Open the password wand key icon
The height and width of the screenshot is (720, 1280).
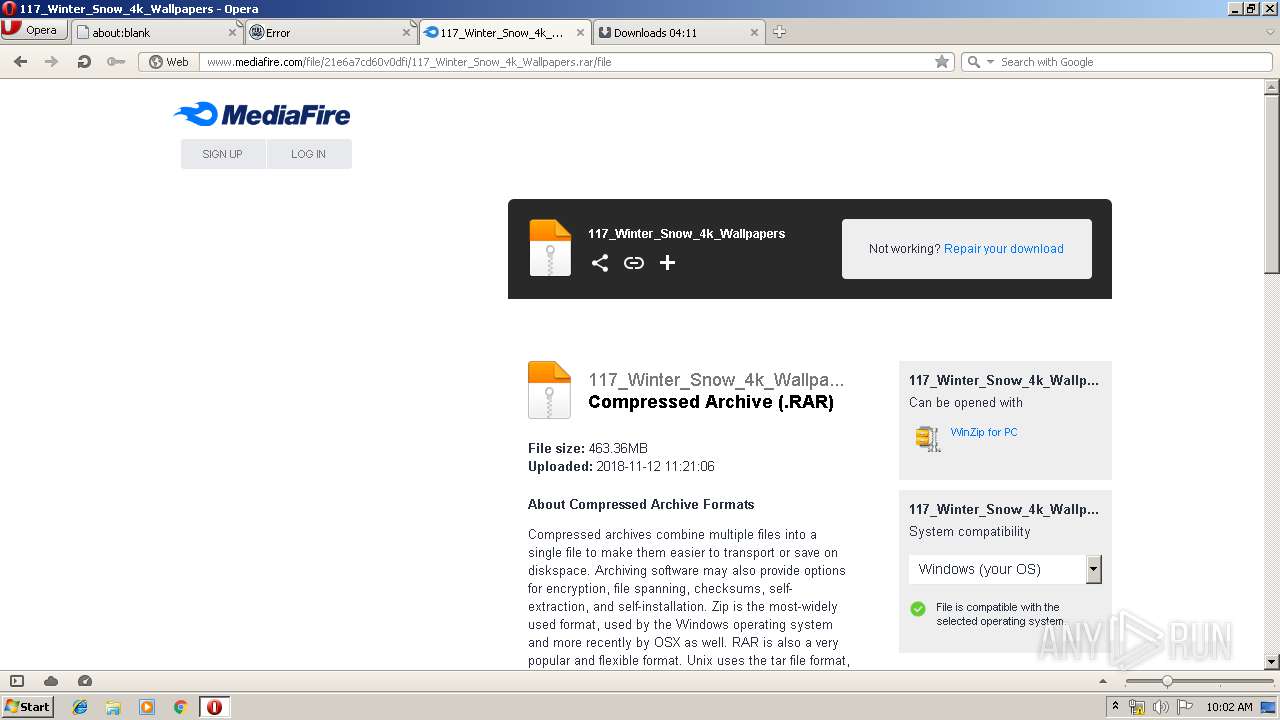pos(116,61)
